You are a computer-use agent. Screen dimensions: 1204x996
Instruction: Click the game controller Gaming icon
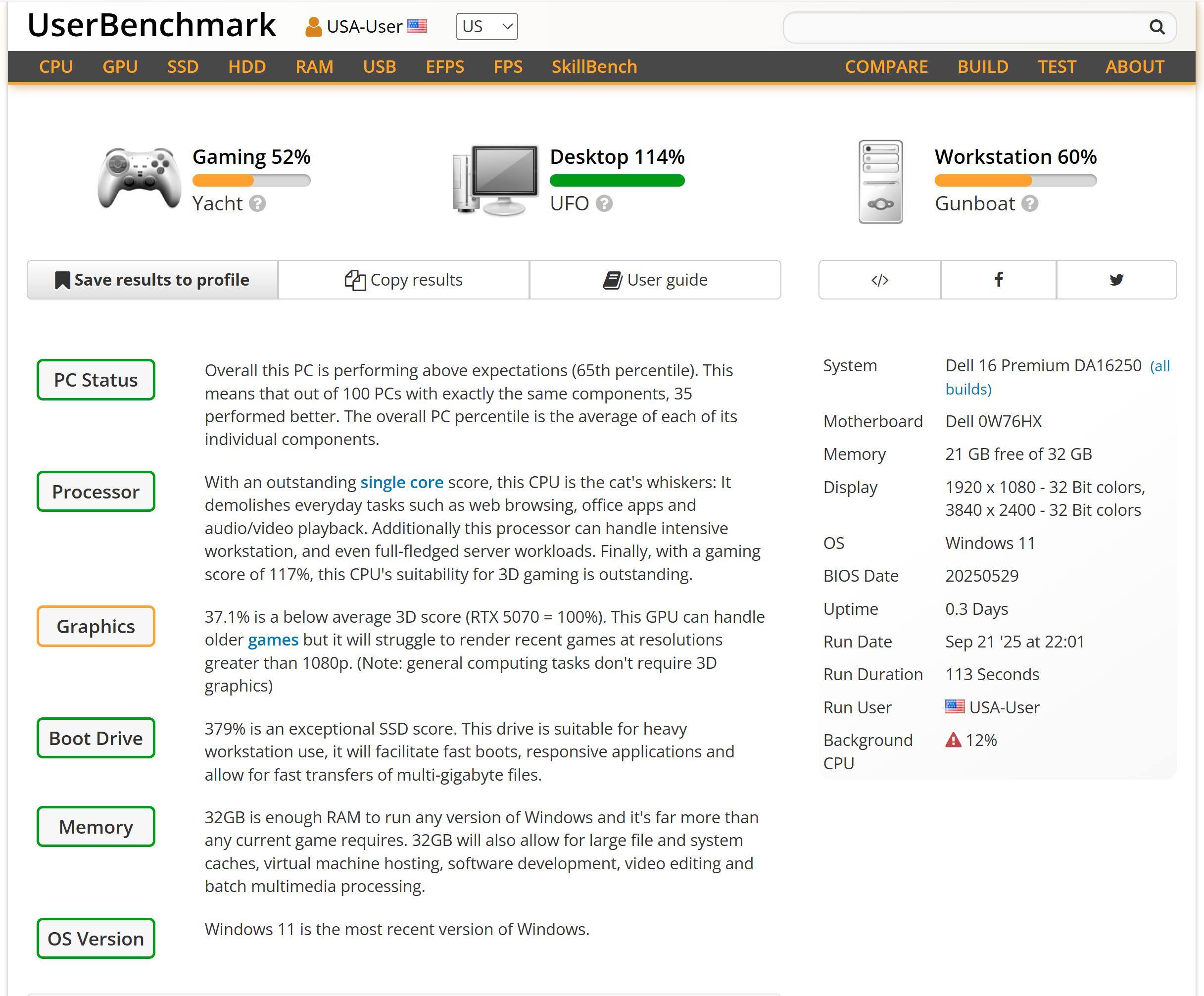[x=139, y=179]
